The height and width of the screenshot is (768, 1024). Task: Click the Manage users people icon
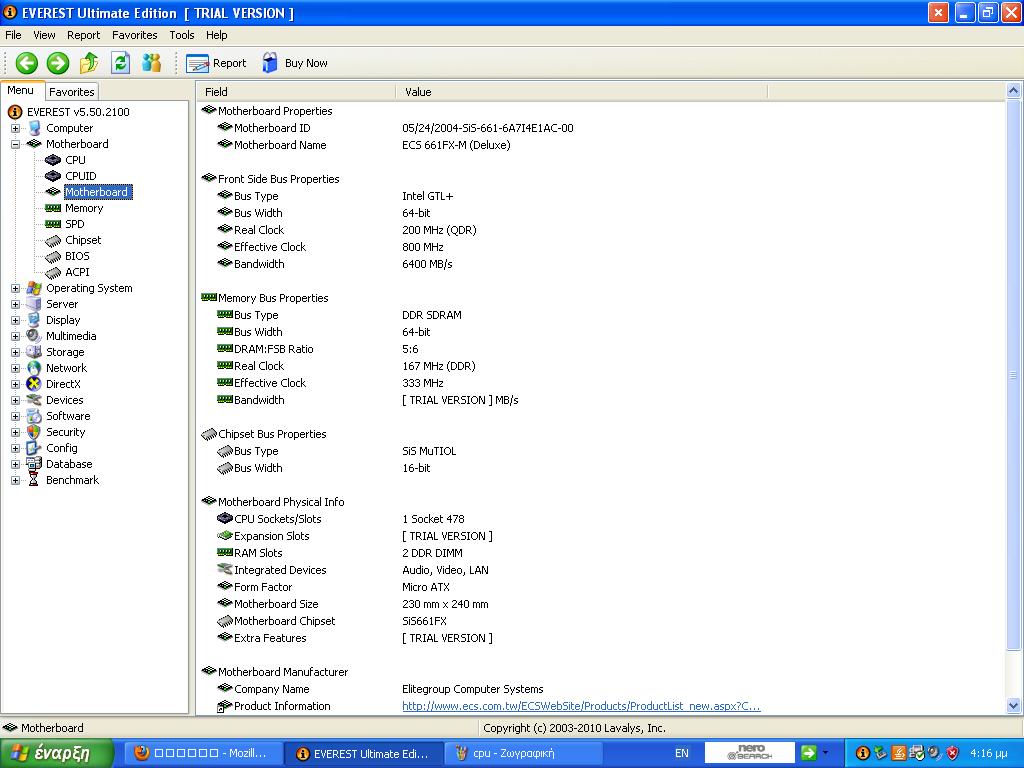tap(151, 63)
